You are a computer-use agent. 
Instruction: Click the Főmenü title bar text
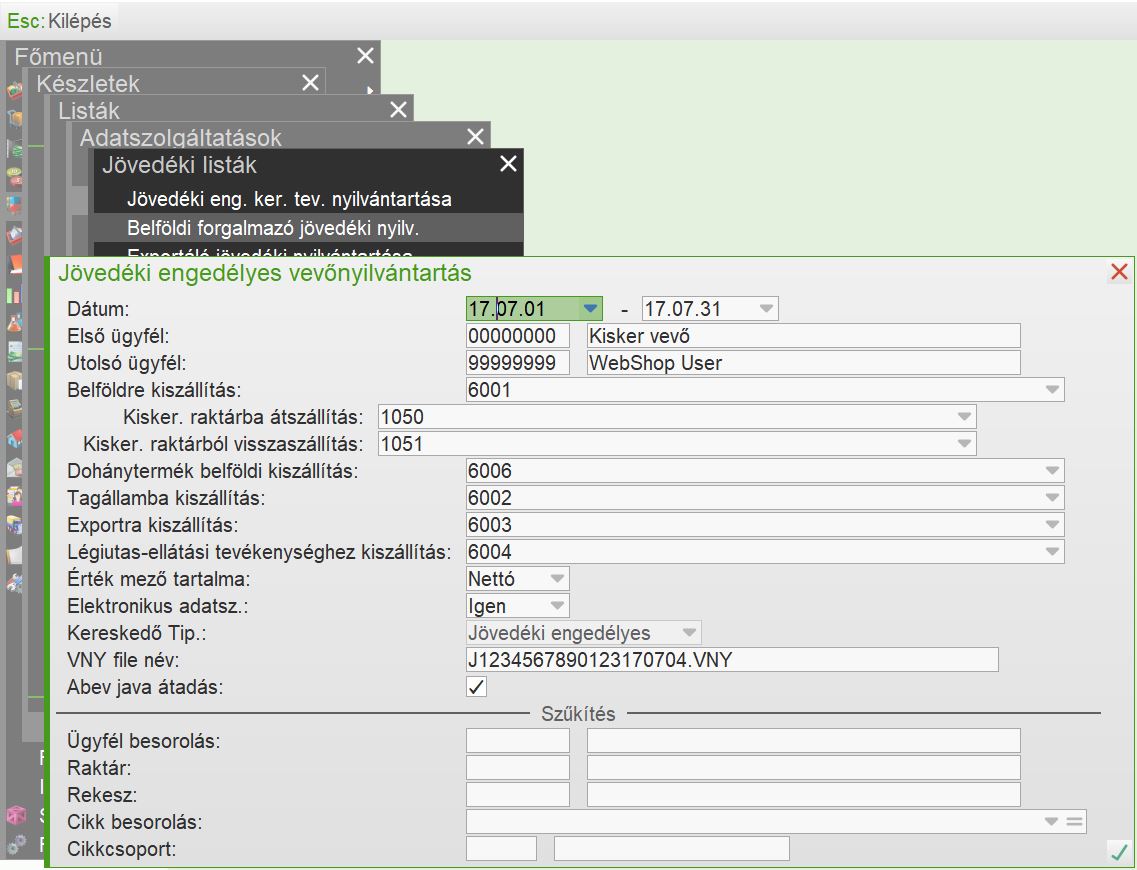(x=59, y=57)
